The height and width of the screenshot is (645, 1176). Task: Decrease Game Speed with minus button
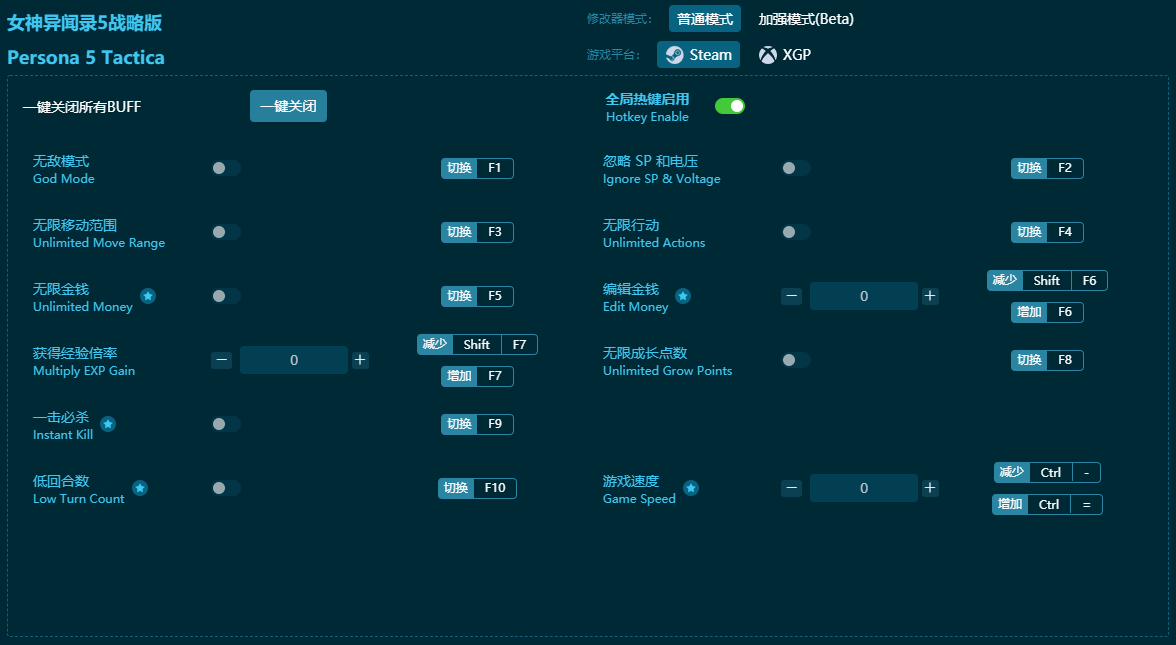pyautogui.click(x=791, y=488)
